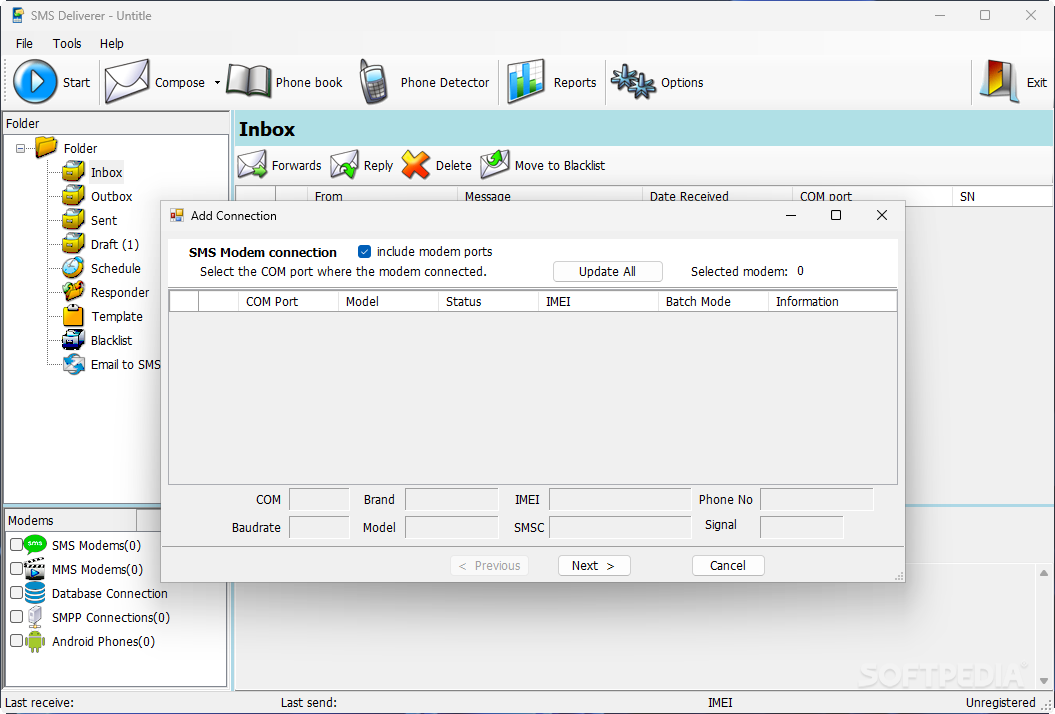
Task: Open the File menu
Action: click(24, 44)
